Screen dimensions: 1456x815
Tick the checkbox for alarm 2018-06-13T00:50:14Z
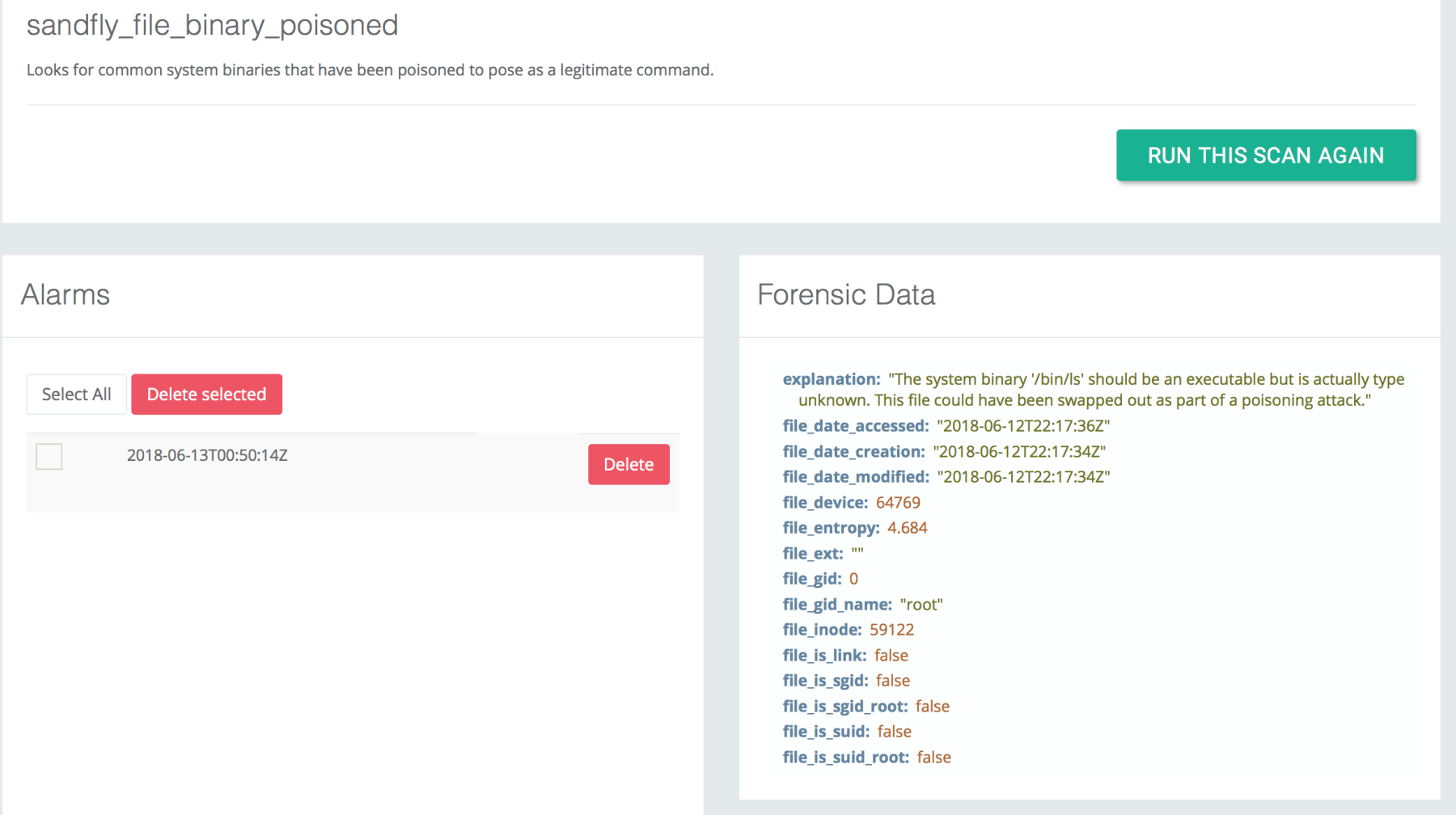coord(49,456)
